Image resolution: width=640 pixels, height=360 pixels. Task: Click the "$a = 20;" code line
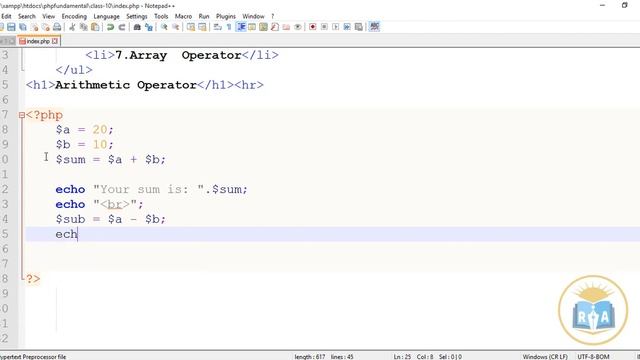(x=84, y=130)
